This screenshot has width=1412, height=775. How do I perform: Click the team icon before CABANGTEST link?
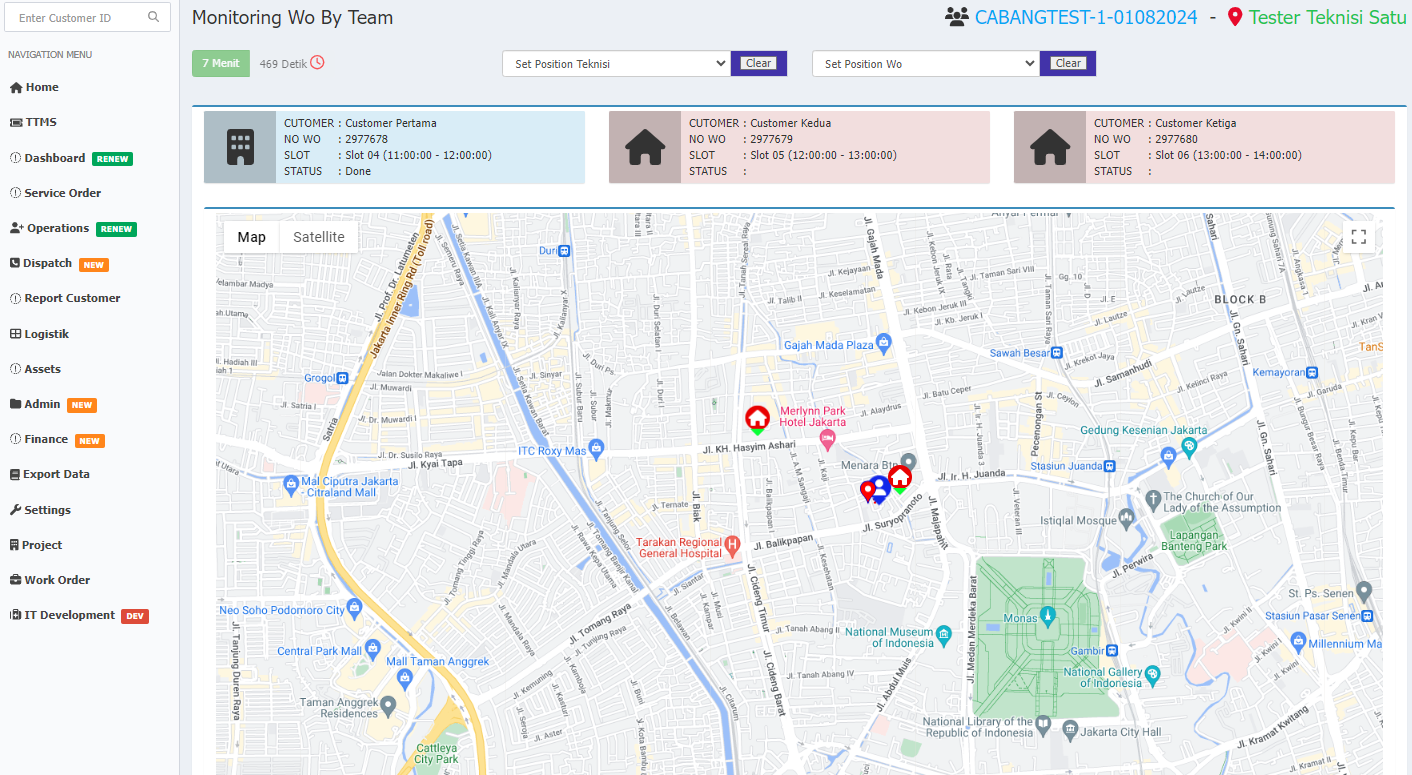click(x=954, y=15)
